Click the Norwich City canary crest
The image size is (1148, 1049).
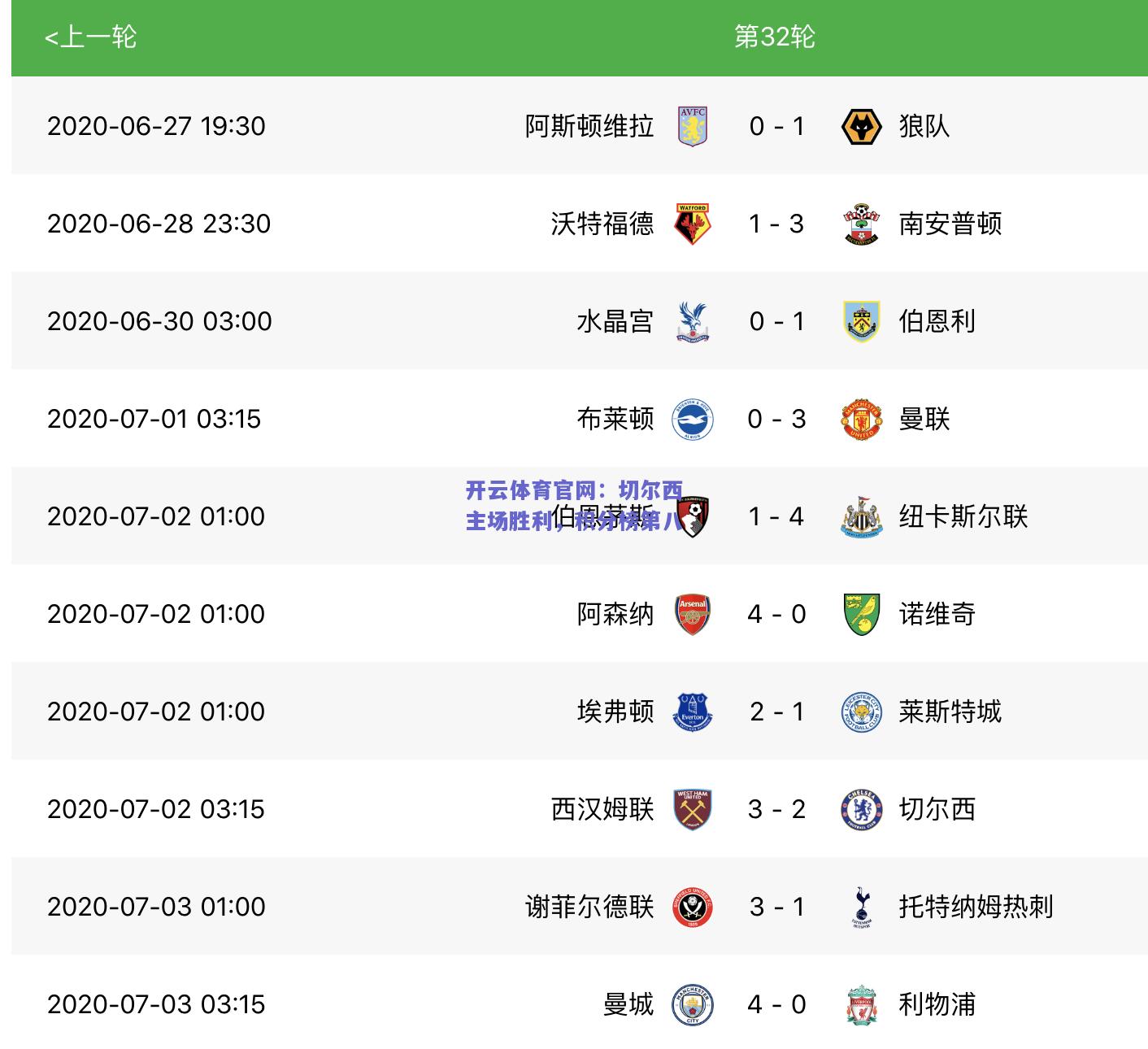point(861,614)
